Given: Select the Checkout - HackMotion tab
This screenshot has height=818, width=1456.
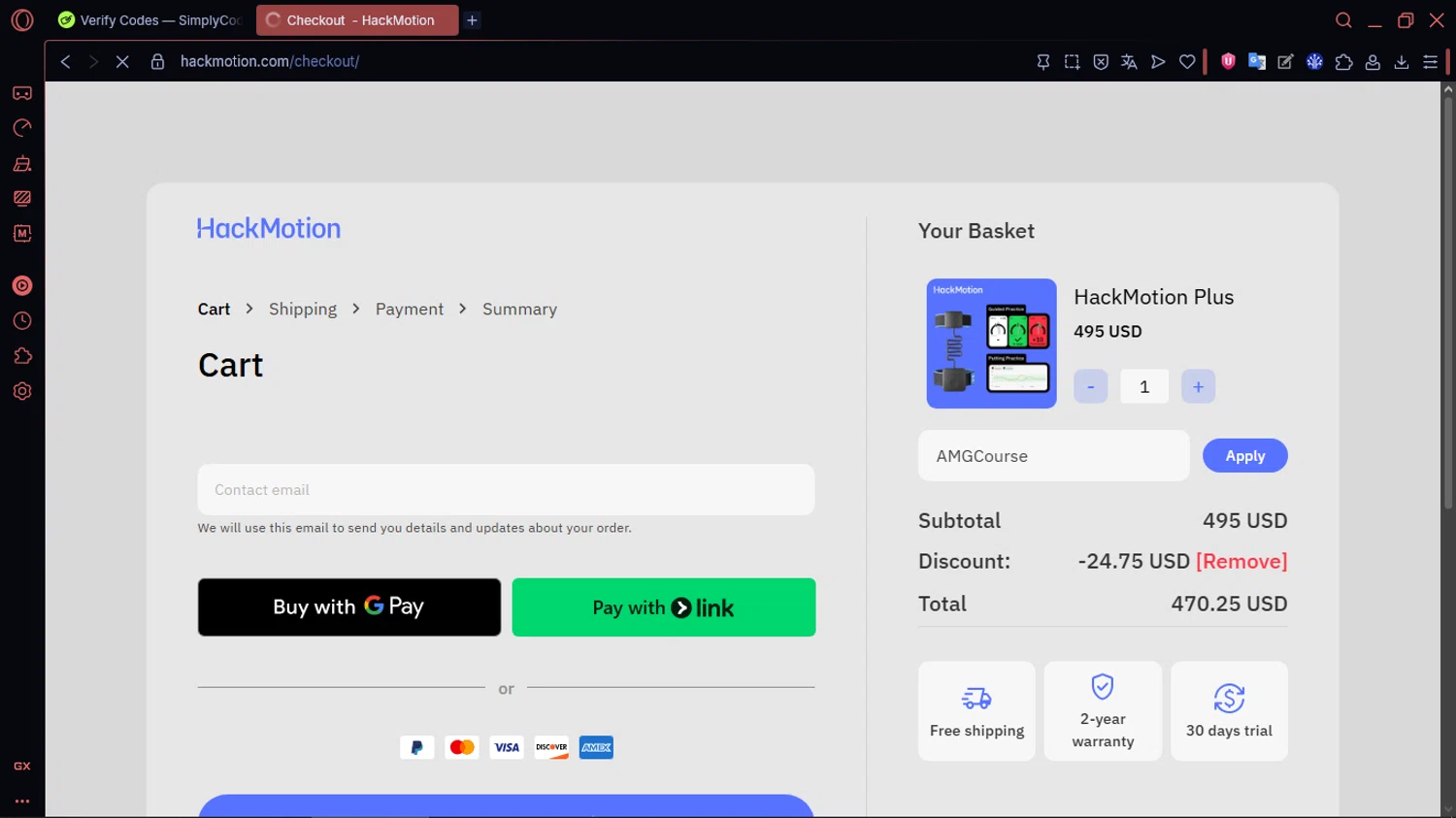Looking at the screenshot, I should 357,20.
